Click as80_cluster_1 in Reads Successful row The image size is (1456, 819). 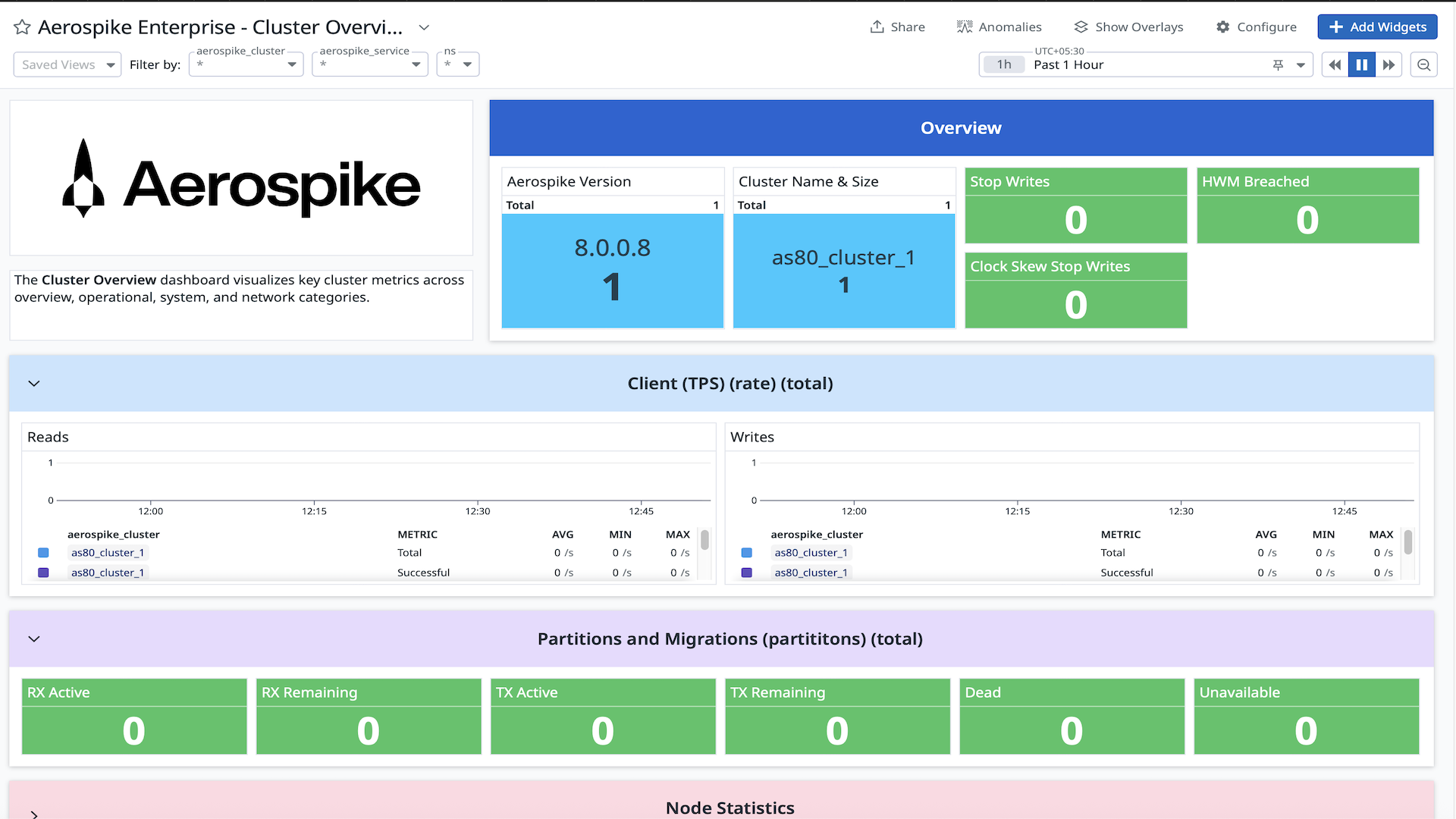pos(108,573)
